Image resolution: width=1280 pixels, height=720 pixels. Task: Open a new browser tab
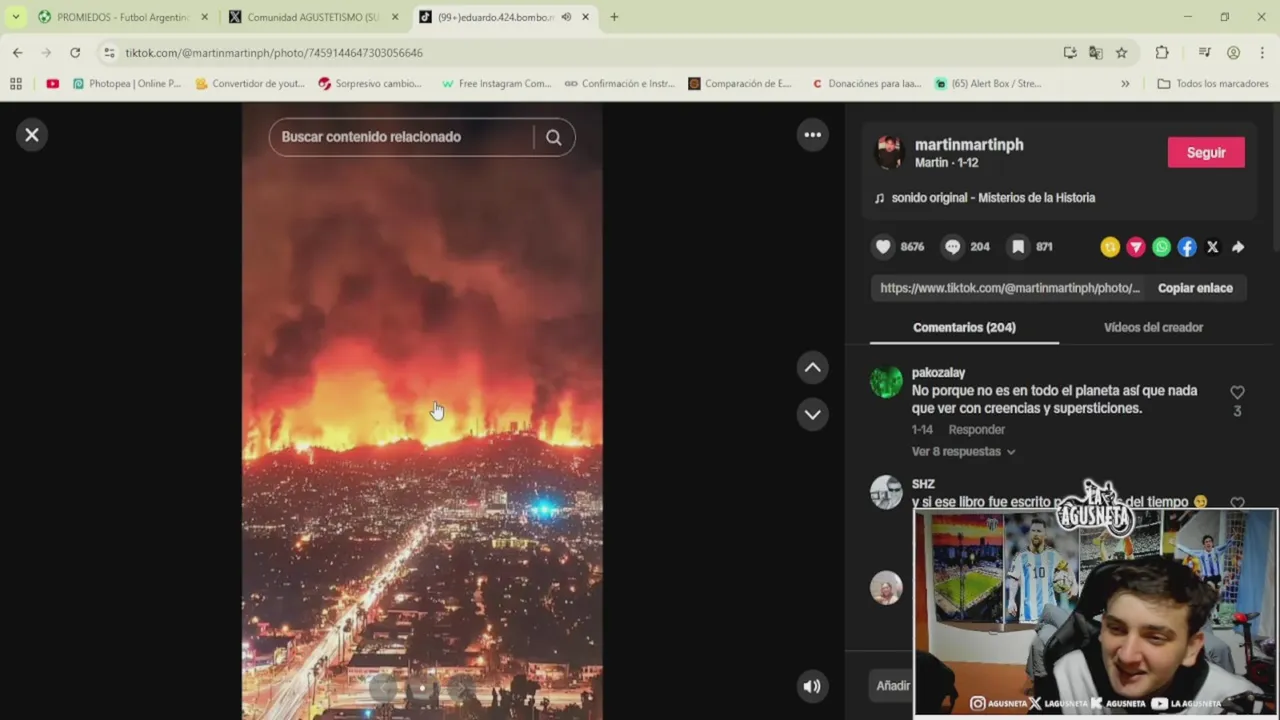[x=614, y=17]
